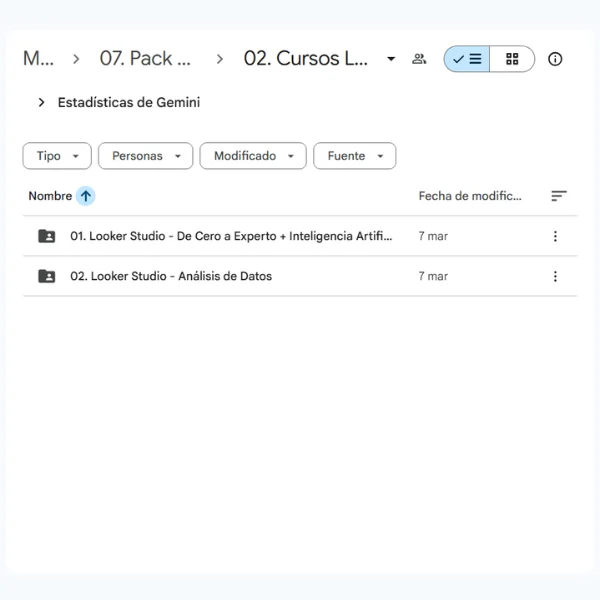This screenshot has width=600, height=600.
Task: Open sort options icon at column header right
Action: point(559,196)
